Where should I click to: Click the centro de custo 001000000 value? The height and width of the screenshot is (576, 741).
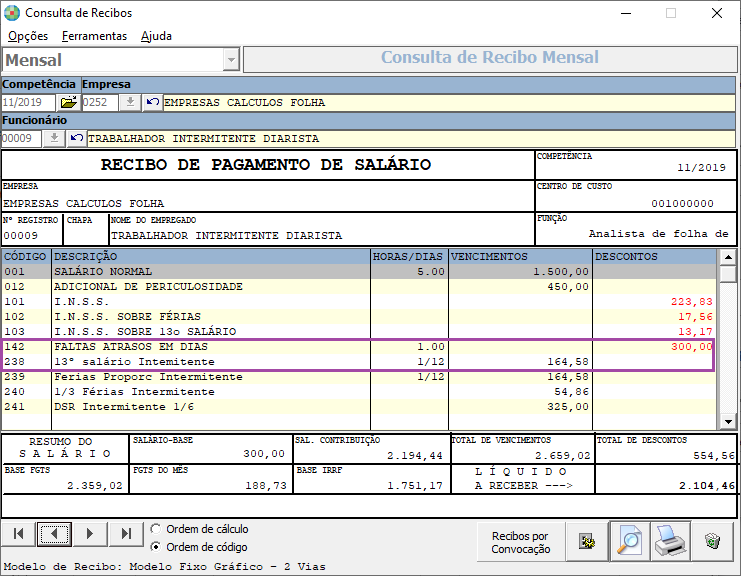pyautogui.click(x=682, y=204)
